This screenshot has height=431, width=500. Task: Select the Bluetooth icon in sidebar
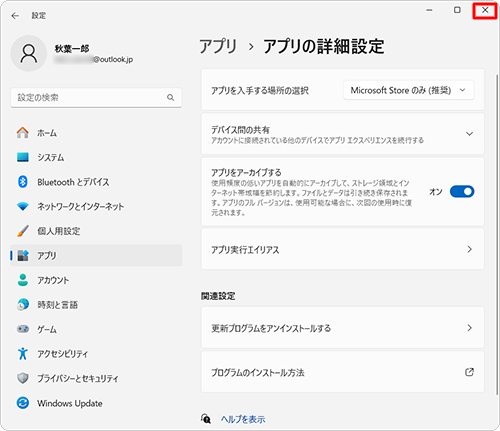[x=23, y=182]
